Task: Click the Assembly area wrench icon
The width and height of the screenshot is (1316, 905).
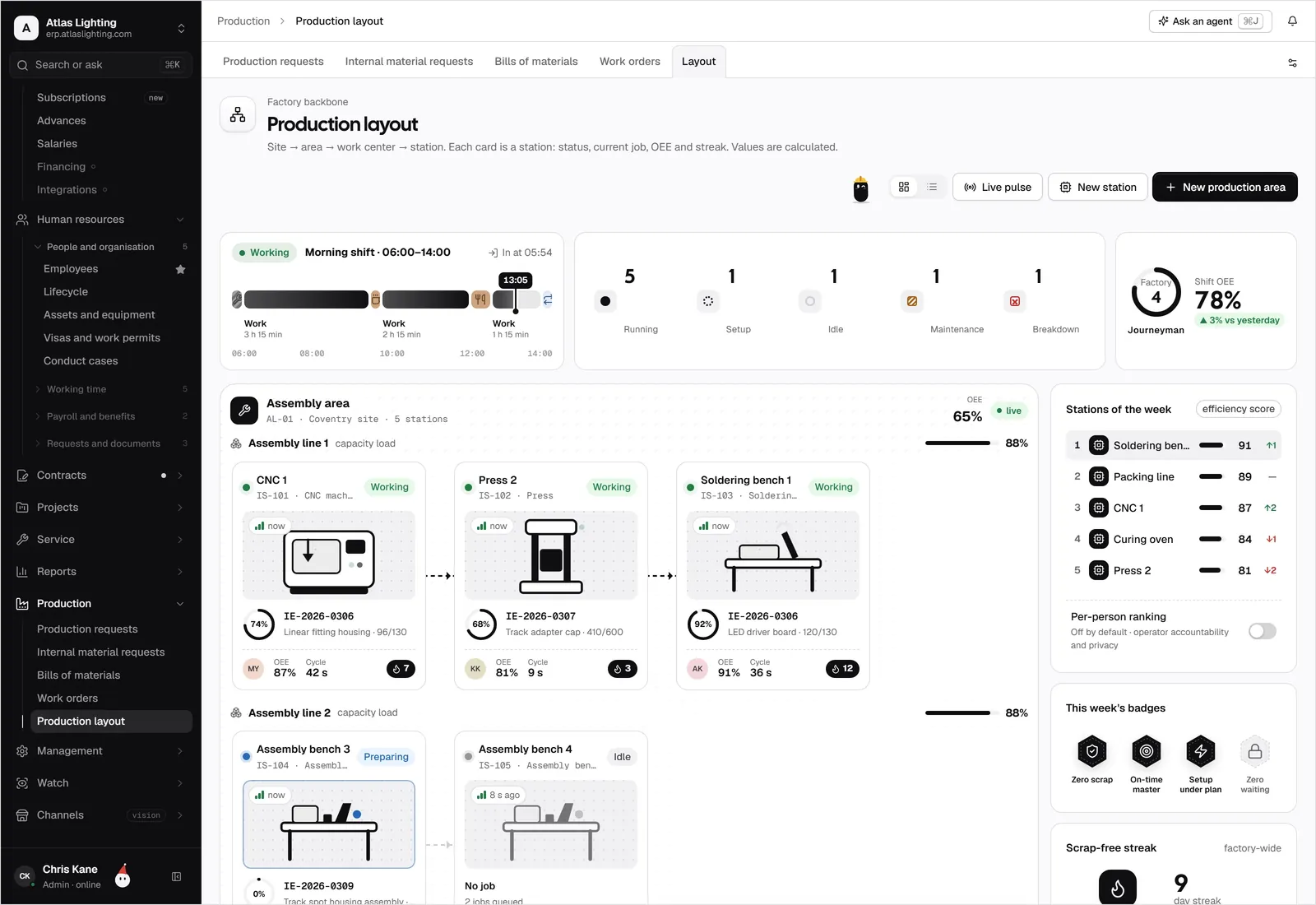Action: [244, 411]
